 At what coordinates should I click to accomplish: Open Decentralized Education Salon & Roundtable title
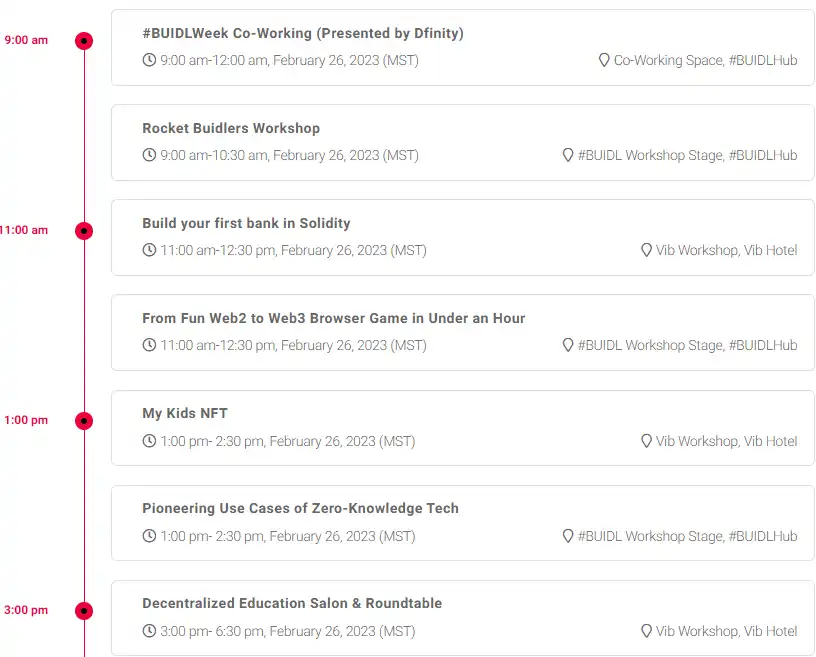click(x=292, y=603)
